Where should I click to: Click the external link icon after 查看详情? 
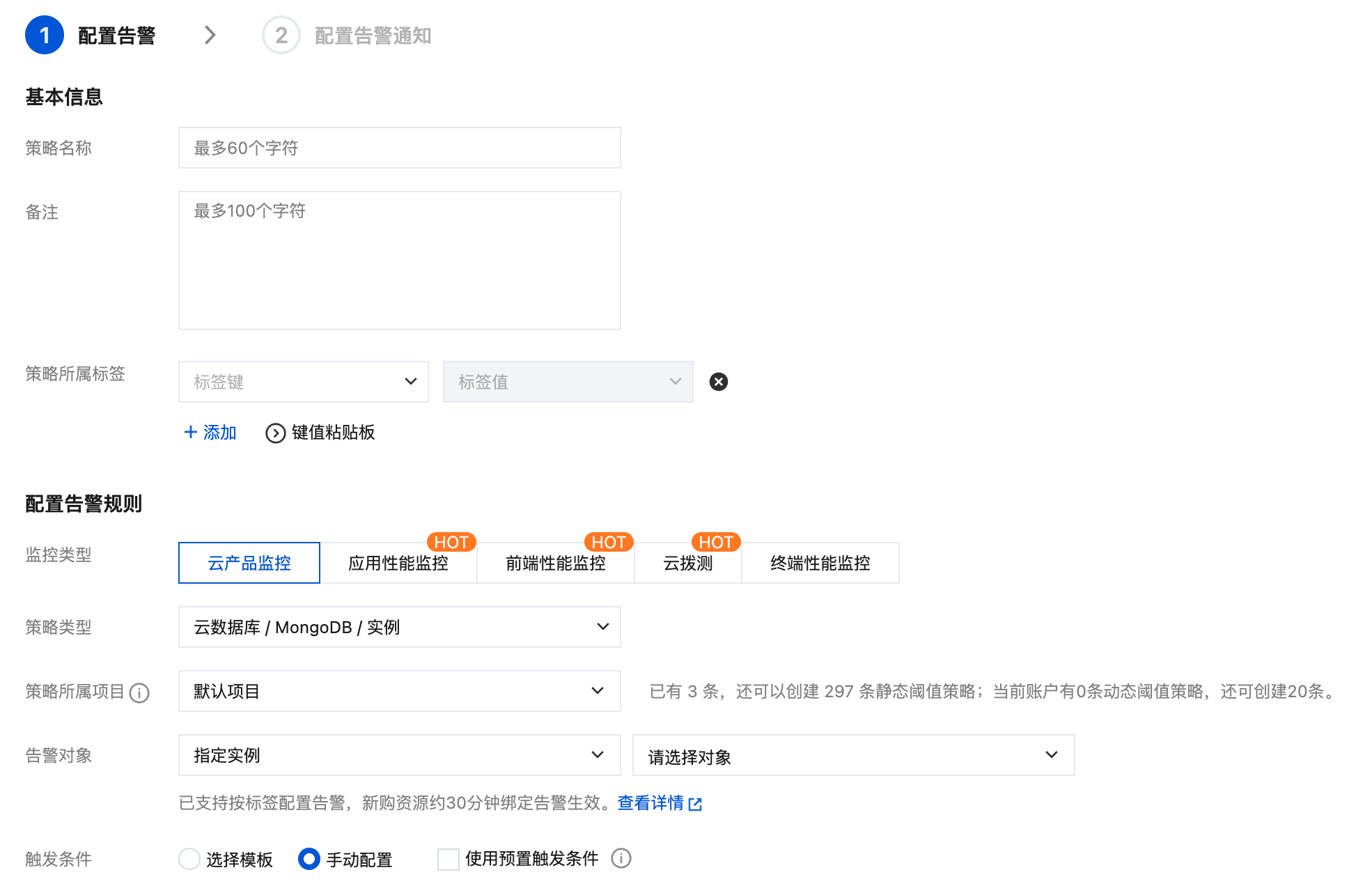click(695, 805)
